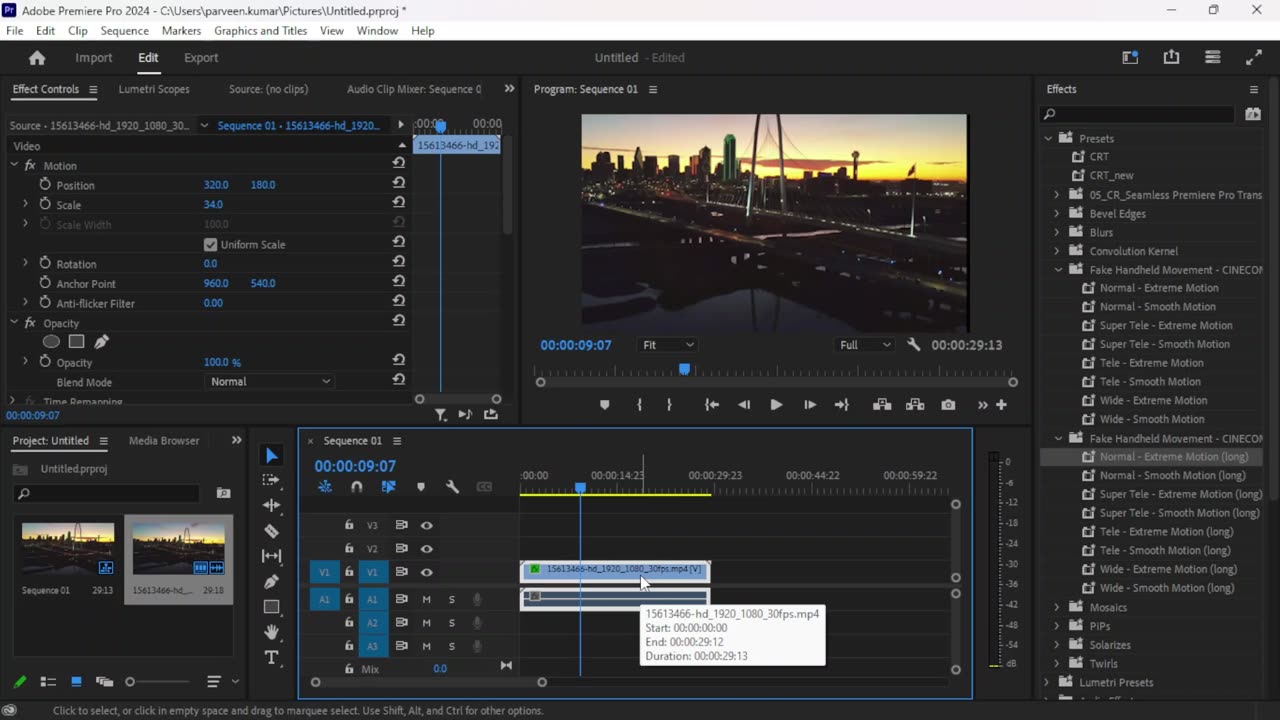
Task: Open Workspaces icon in header
Action: [x=1130, y=58]
